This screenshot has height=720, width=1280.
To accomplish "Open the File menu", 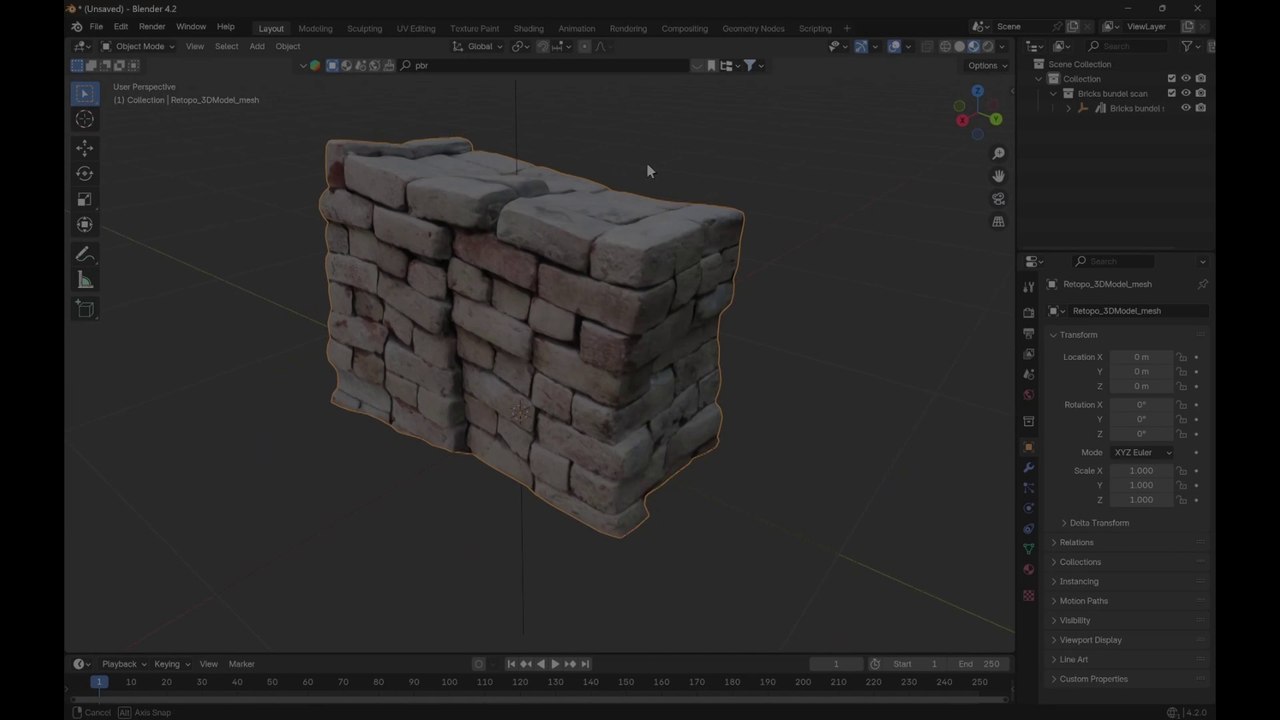I will point(96,27).
